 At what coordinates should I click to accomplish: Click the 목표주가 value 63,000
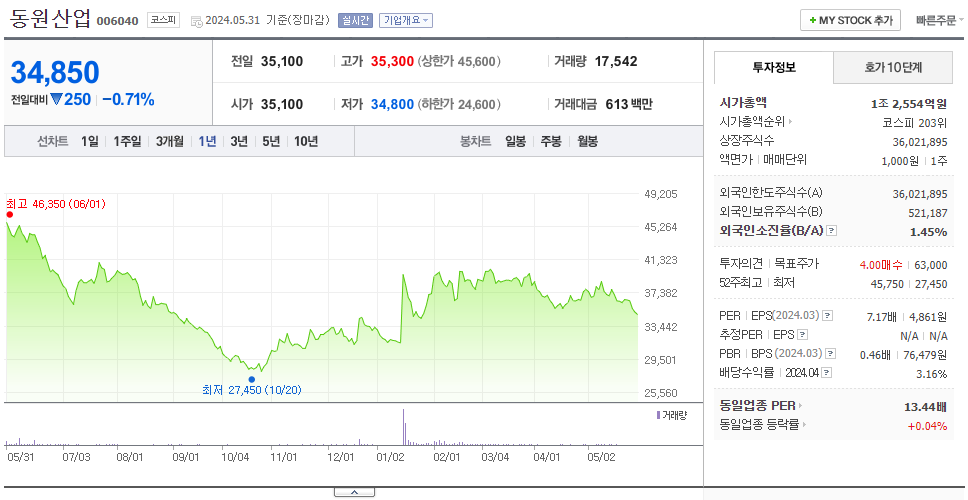[931, 265]
